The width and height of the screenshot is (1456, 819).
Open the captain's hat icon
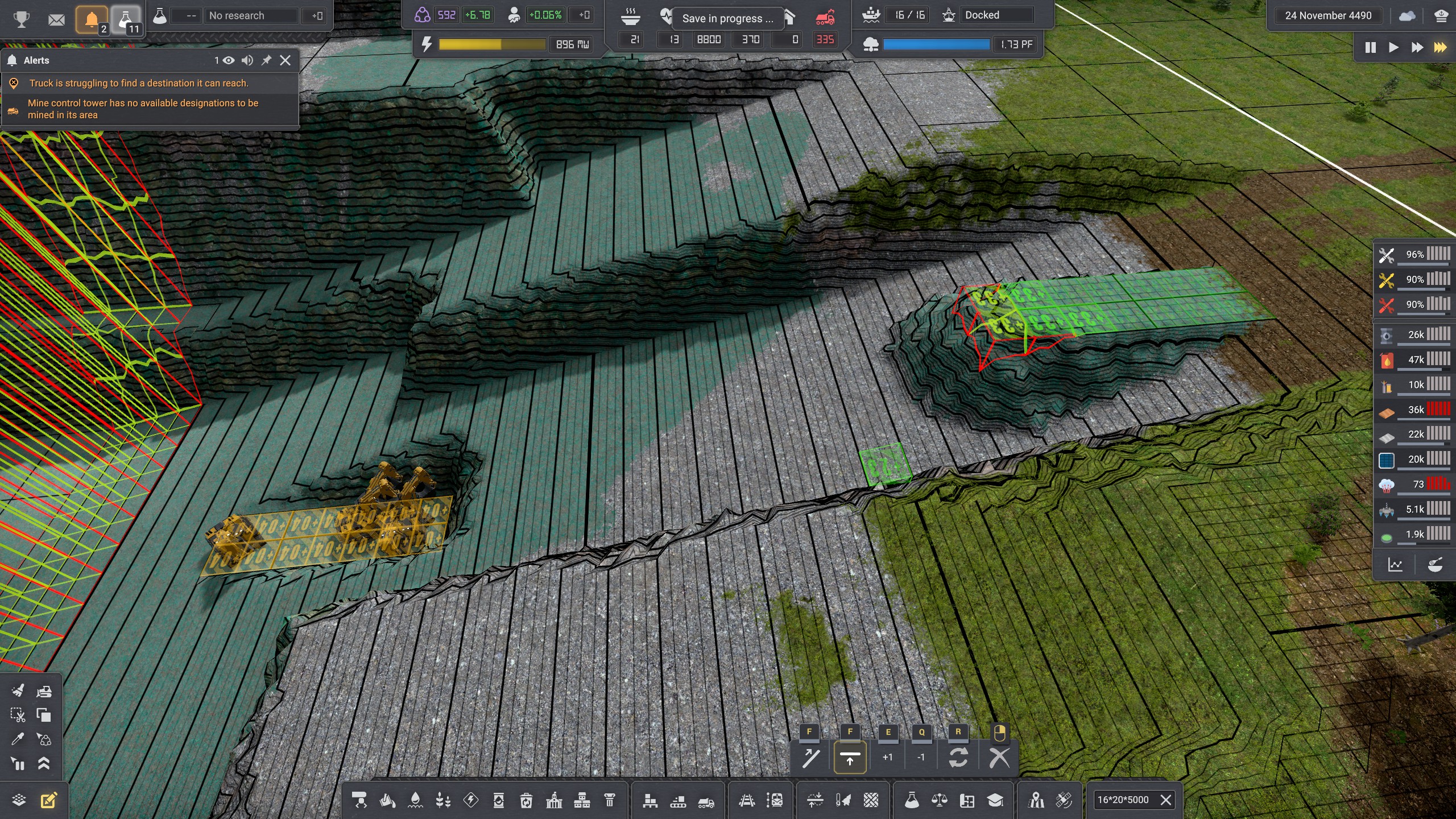pos(1441,16)
